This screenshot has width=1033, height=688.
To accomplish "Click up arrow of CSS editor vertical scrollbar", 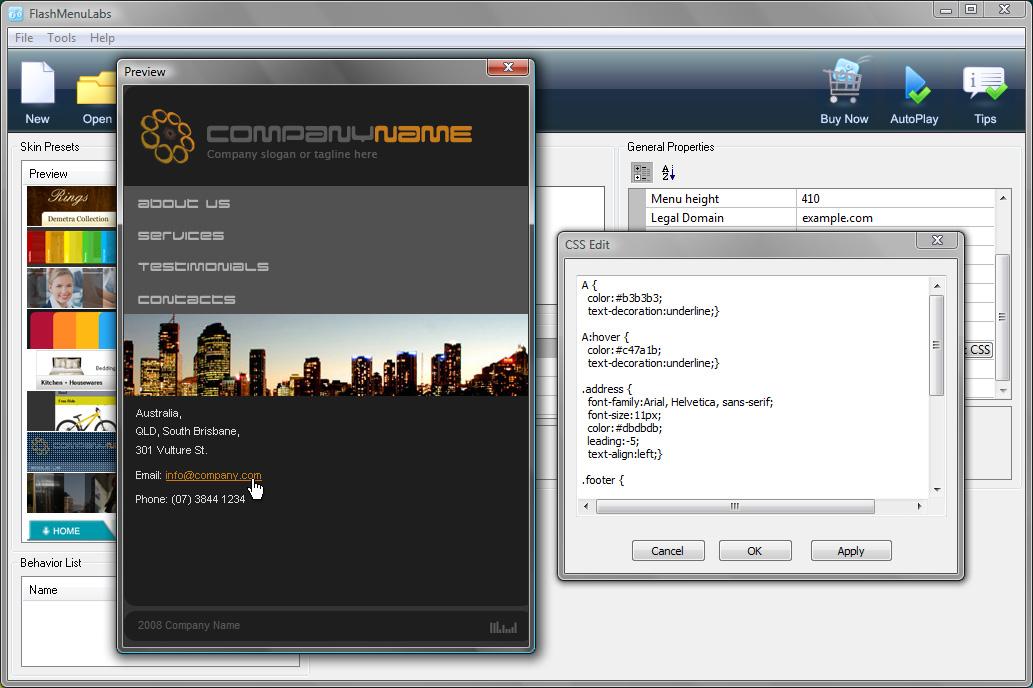I will (936, 285).
